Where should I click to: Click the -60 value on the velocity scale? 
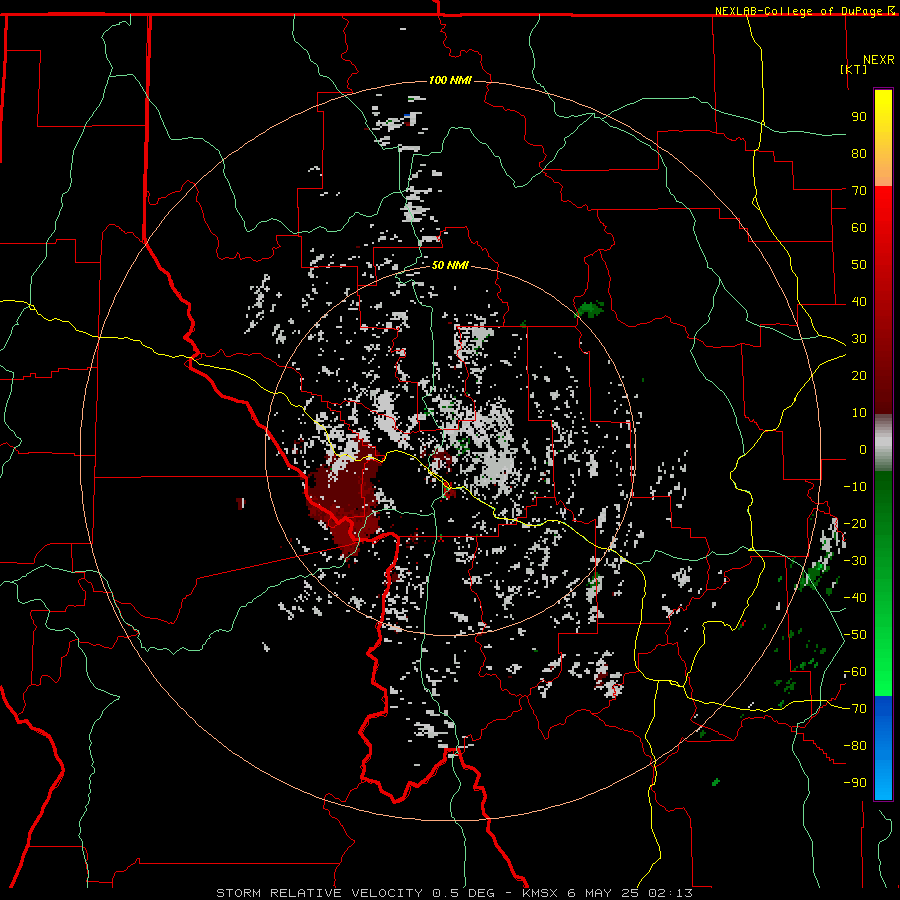(855, 672)
